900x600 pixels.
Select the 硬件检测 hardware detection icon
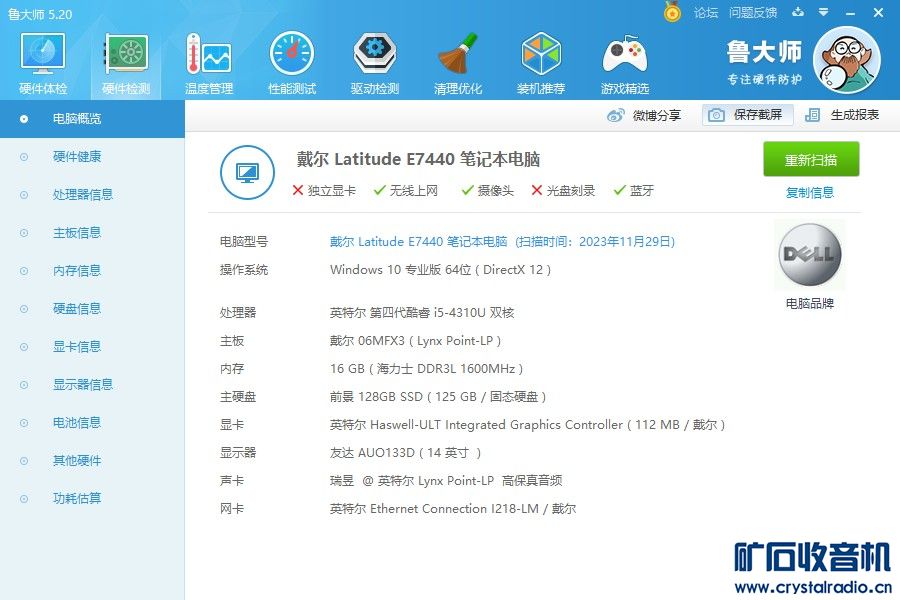[x=126, y=64]
